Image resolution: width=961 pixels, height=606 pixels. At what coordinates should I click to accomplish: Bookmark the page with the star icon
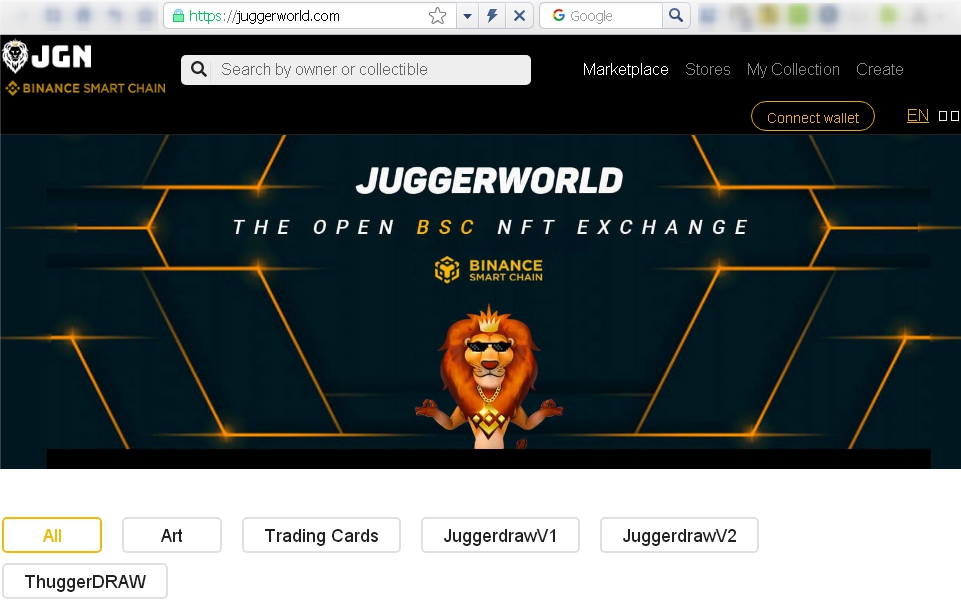click(437, 16)
